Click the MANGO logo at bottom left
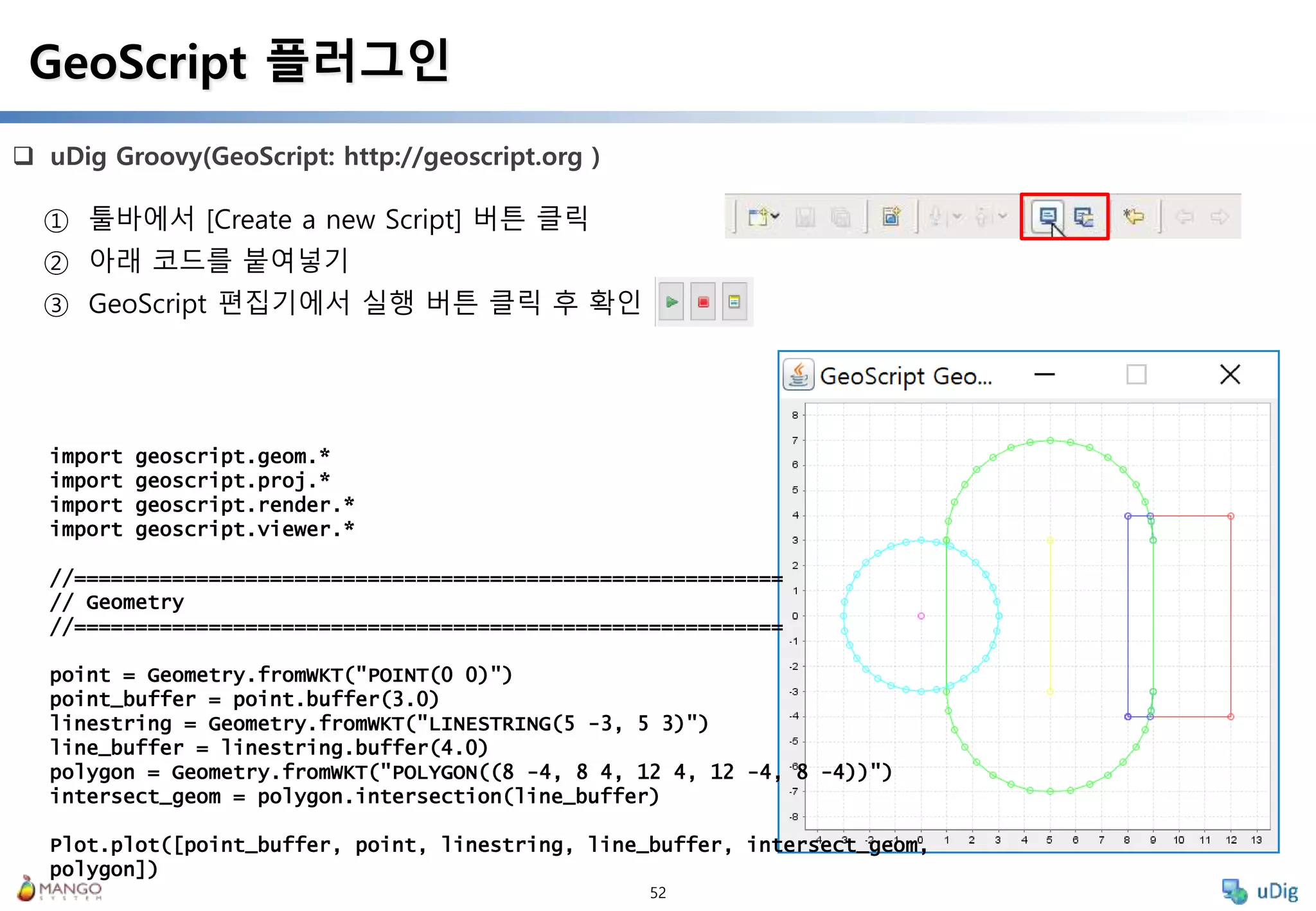This screenshot has width=1316, height=911. [60, 889]
